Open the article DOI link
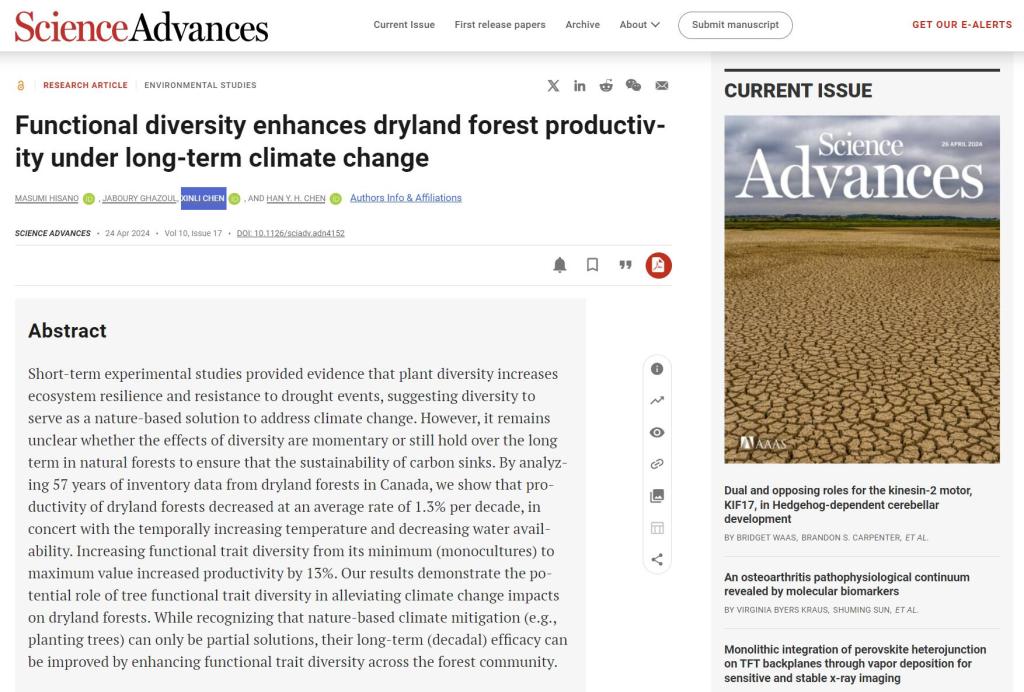The width and height of the screenshot is (1024, 692). click(291, 233)
